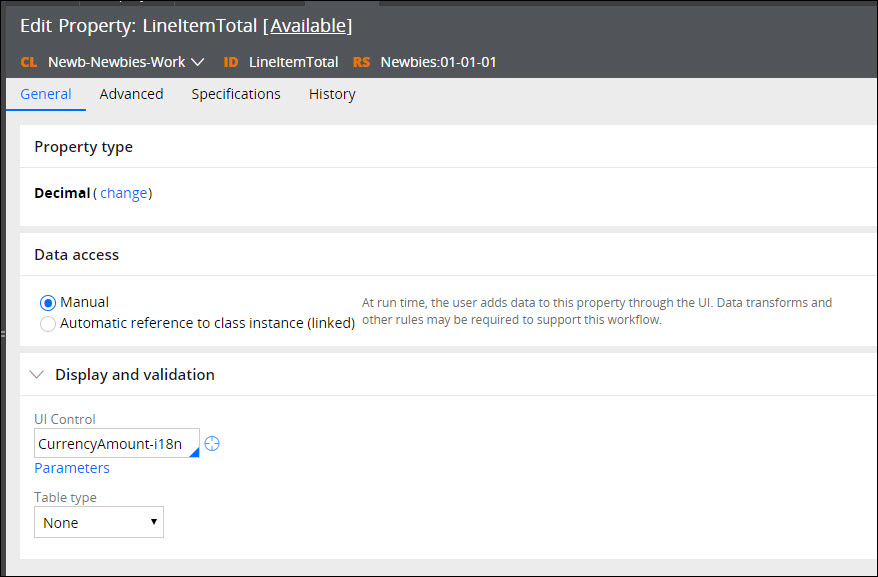Click into the UI Control field
The image size is (878, 577).
click(x=116, y=443)
